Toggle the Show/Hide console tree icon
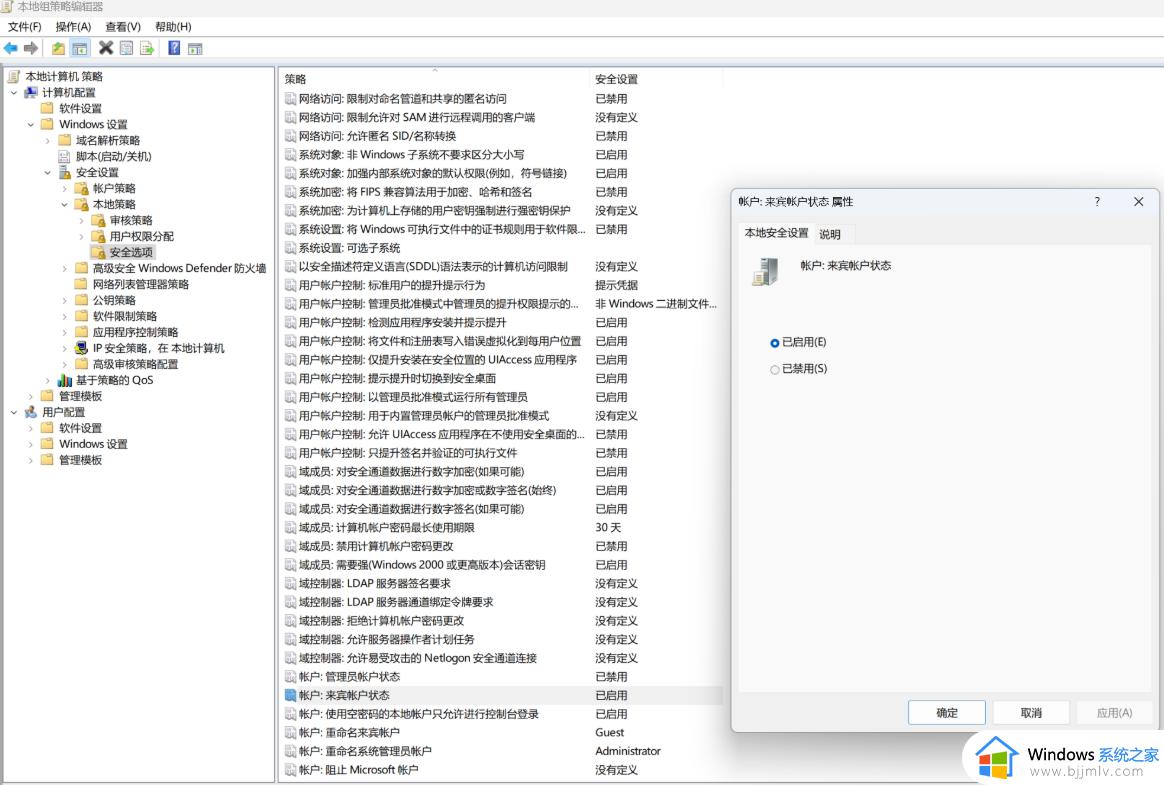 click(x=79, y=48)
